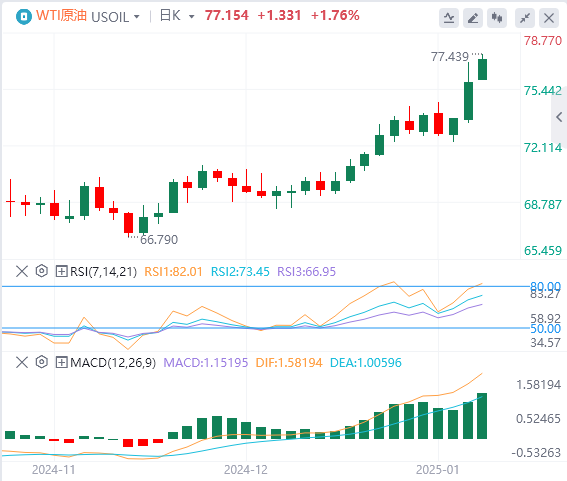Open USOIL symbol dropdown arrow
The image size is (567, 481).
pos(137,17)
